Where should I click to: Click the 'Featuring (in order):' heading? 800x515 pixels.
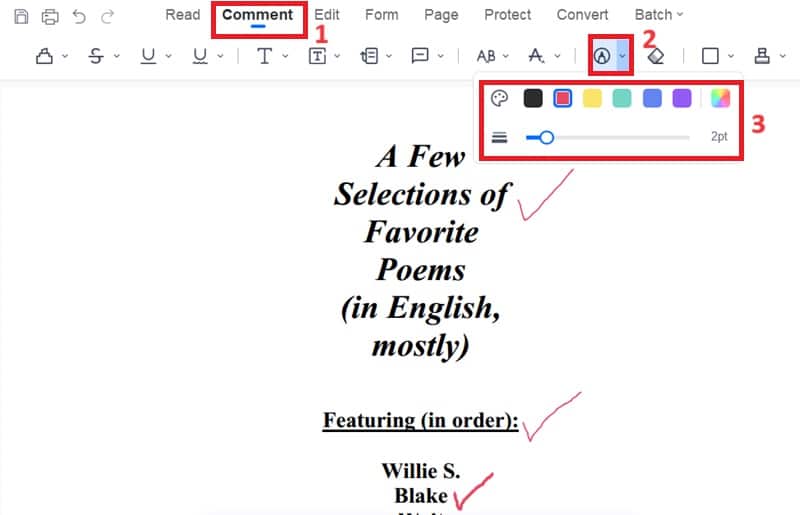coord(421,421)
